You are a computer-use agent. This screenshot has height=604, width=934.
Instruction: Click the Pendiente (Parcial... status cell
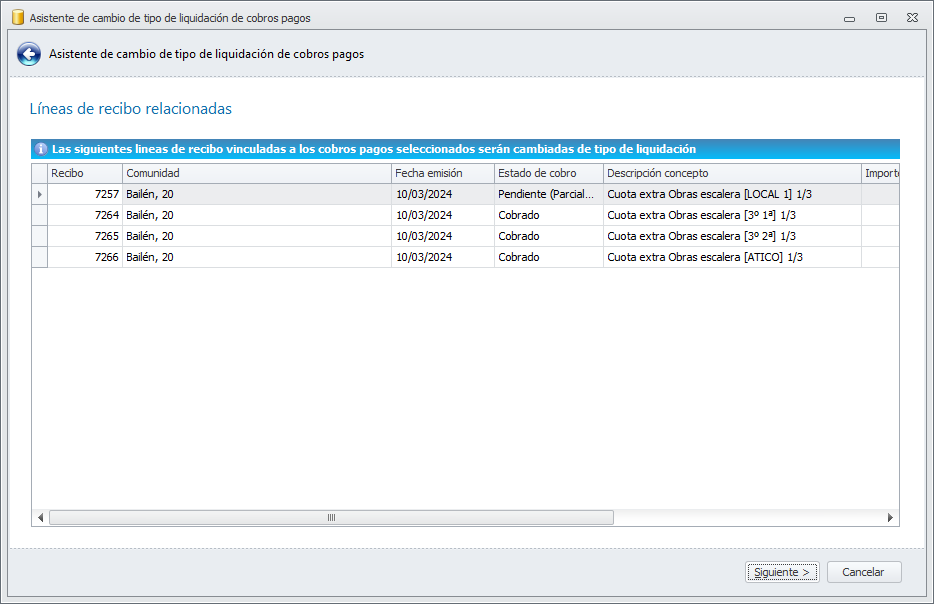tap(549, 194)
